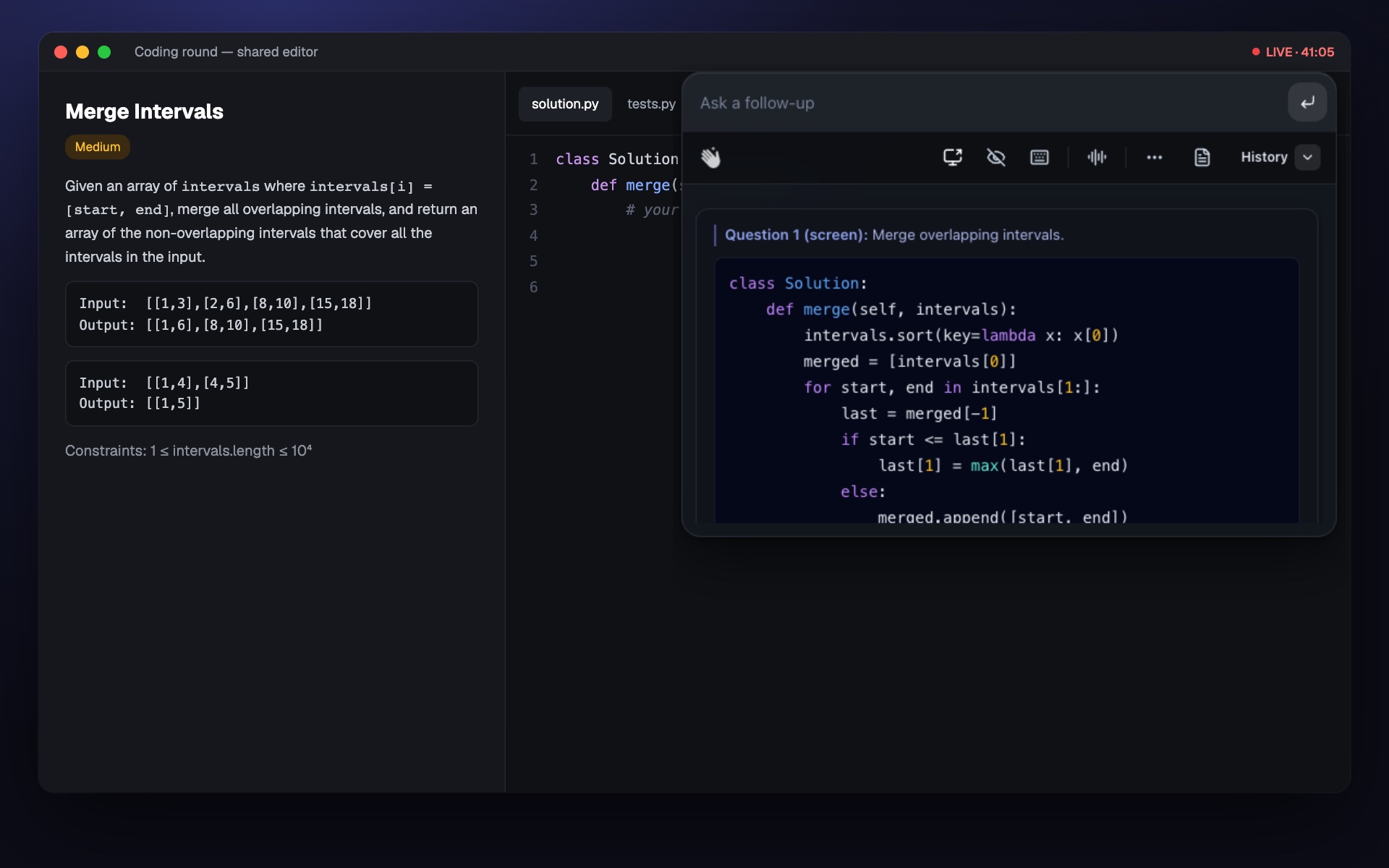Click the Medium difficulty badge

click(98, 147)
